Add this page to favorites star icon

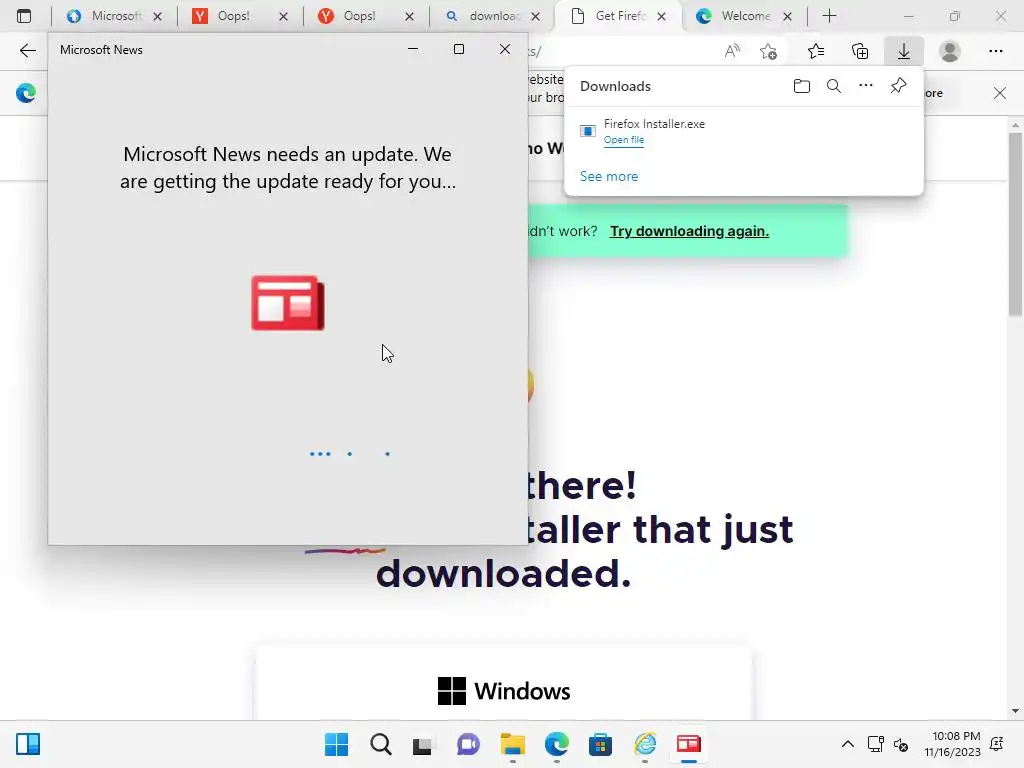[769, 51]
